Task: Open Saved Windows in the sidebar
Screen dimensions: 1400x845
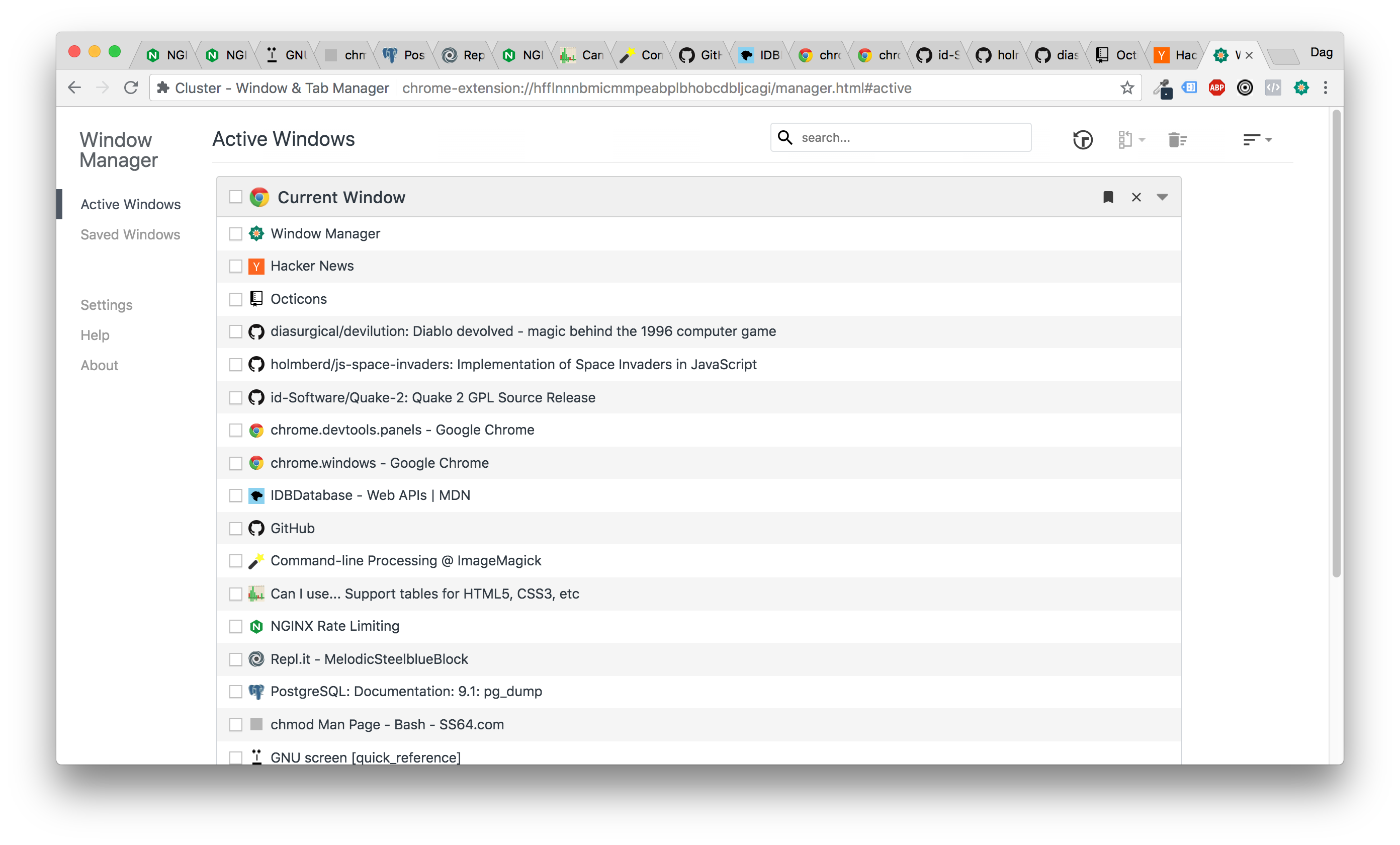Action: pos(130,235)
